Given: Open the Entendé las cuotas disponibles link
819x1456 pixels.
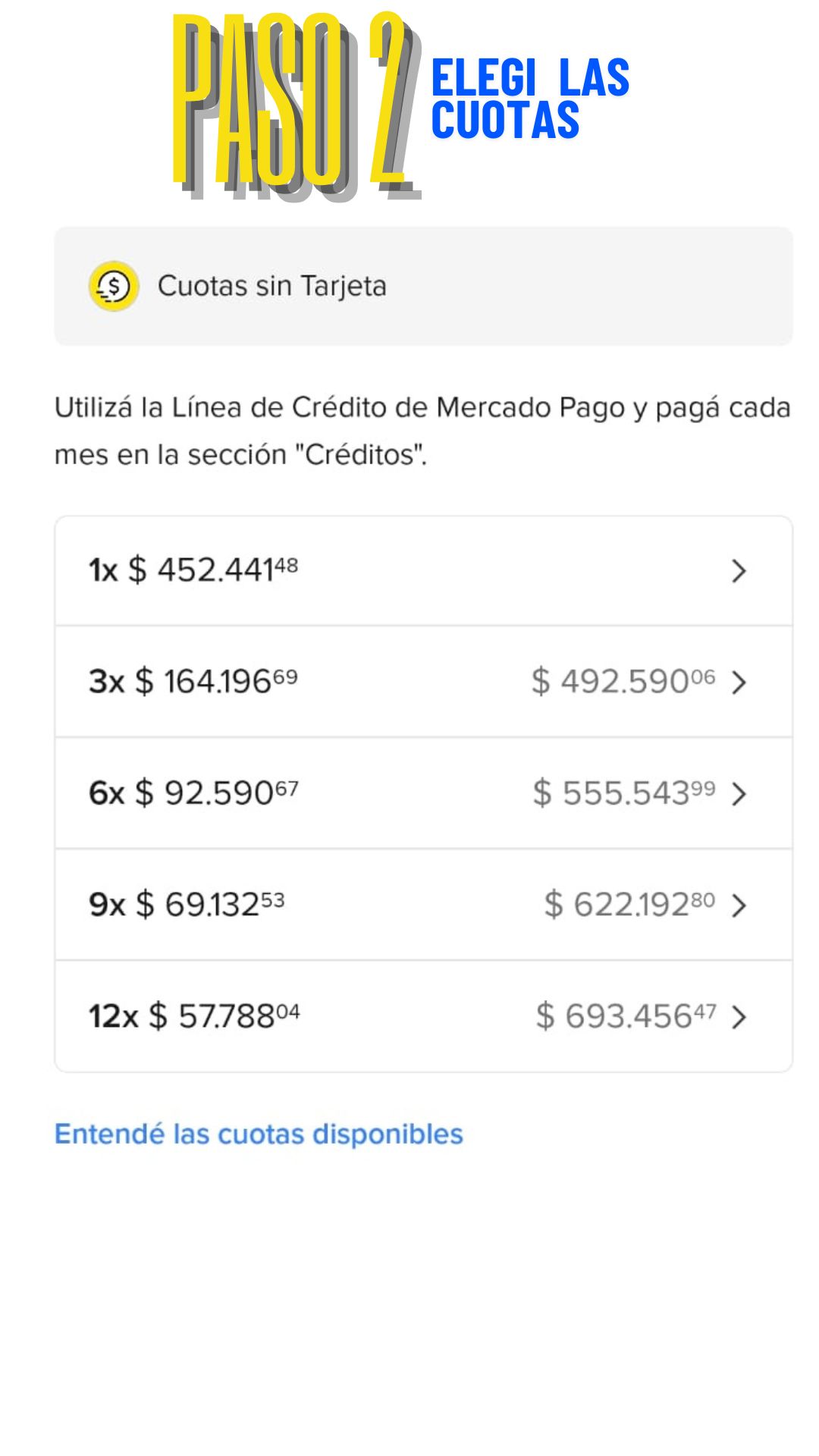Looking at the screenshot, I should click(x=259, y=1134).
